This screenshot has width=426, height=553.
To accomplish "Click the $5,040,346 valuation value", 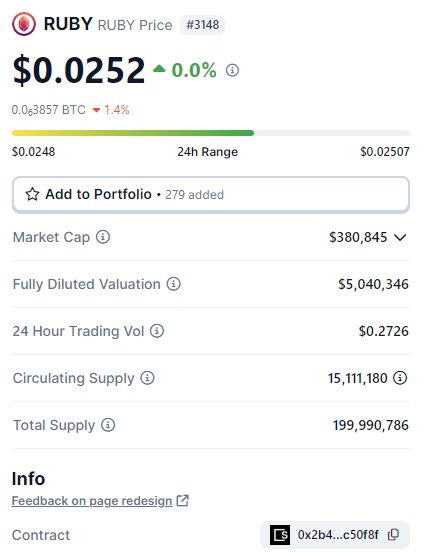I will click(x=373, y=284).
